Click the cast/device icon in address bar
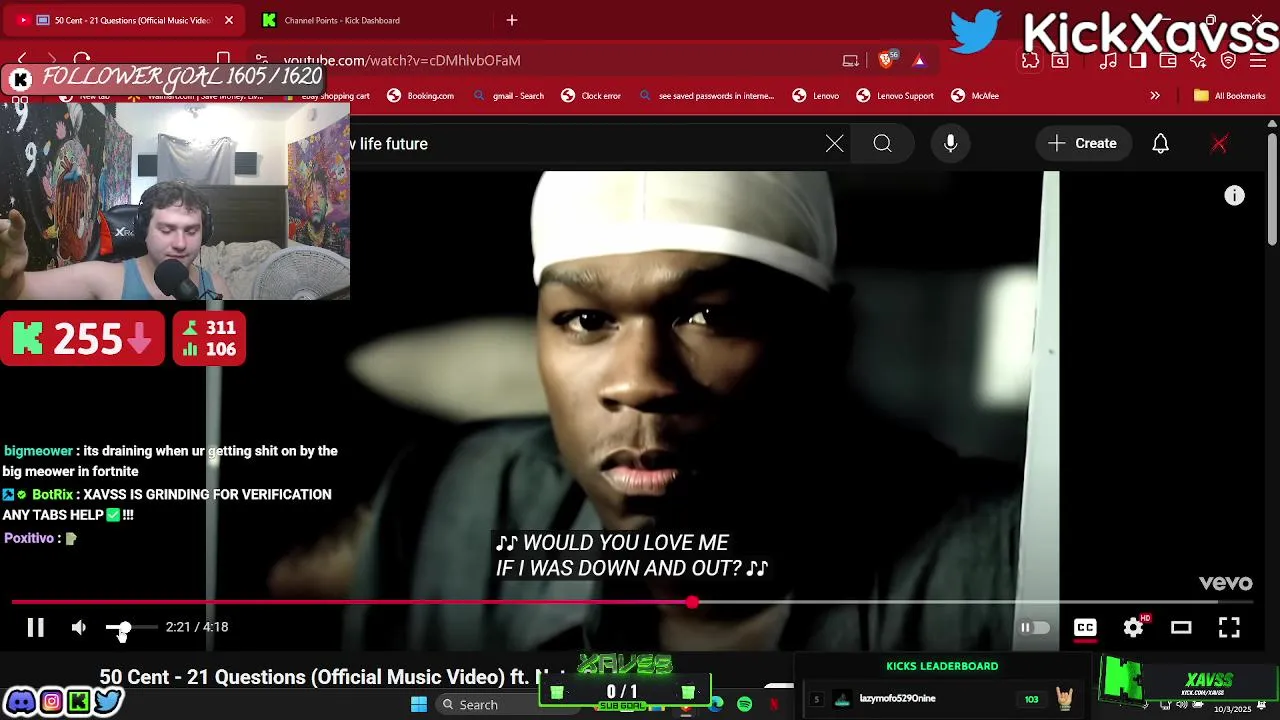Screen dimensions: 1280x720 coord(851,60)
